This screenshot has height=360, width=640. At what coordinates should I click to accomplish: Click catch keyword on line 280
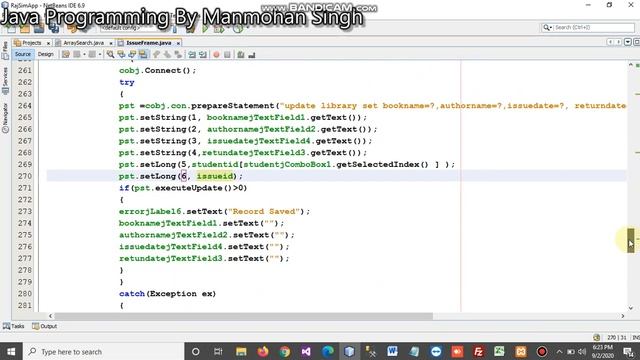click(x=132, y=293)
